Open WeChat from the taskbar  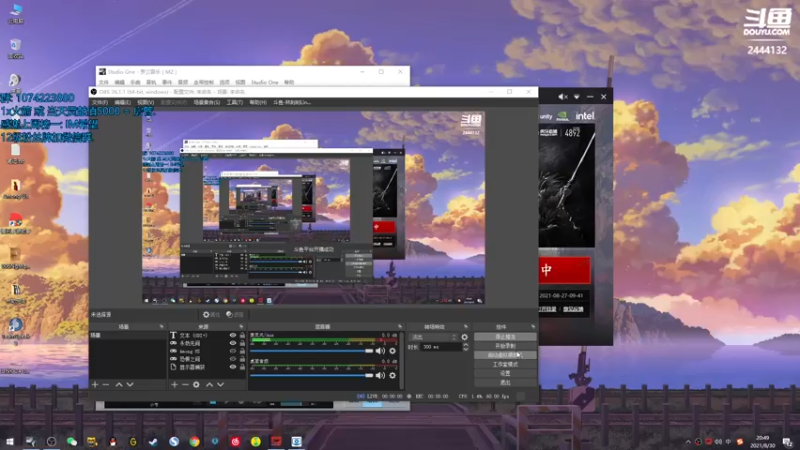coord(71,441)
